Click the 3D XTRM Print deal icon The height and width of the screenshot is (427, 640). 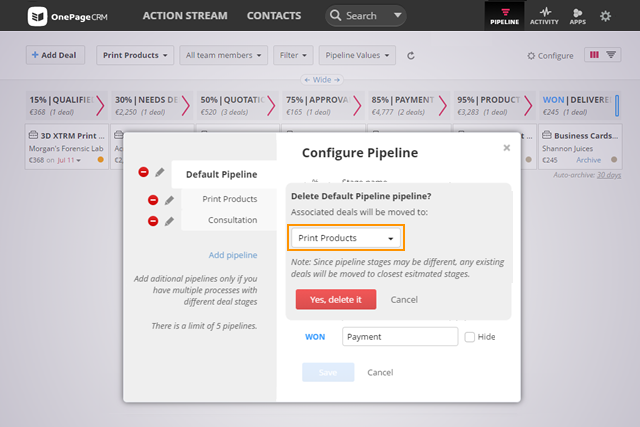pyautogui.click(x=33, y=135)
